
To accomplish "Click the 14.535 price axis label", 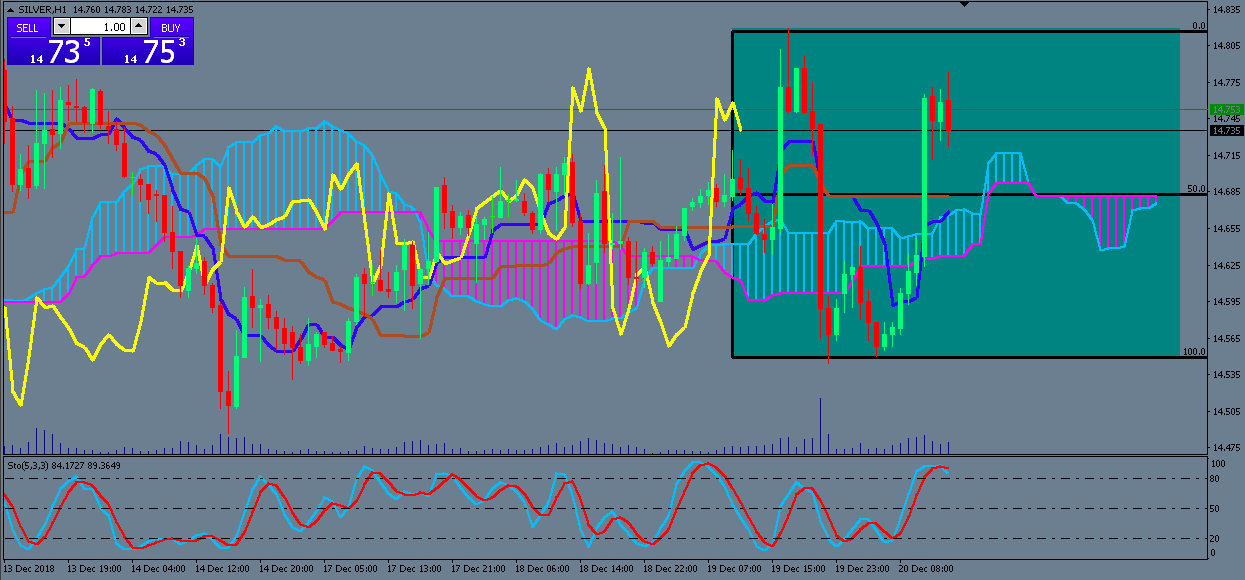I will pos(1225,375).
